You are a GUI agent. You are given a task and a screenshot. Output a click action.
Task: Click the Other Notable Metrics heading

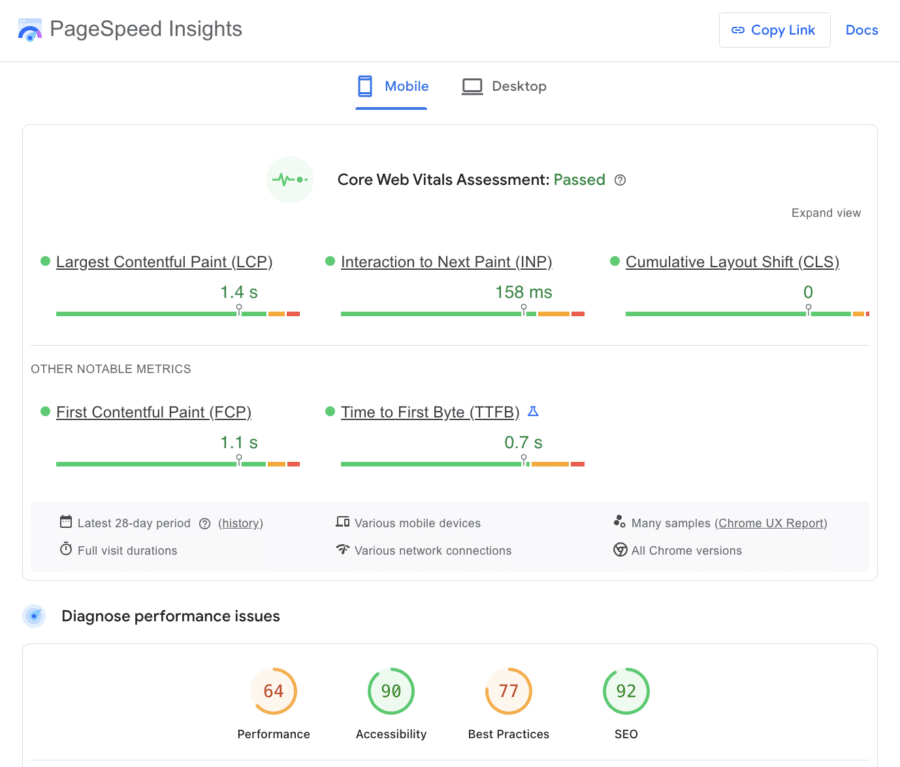click(x=111, y=369)
